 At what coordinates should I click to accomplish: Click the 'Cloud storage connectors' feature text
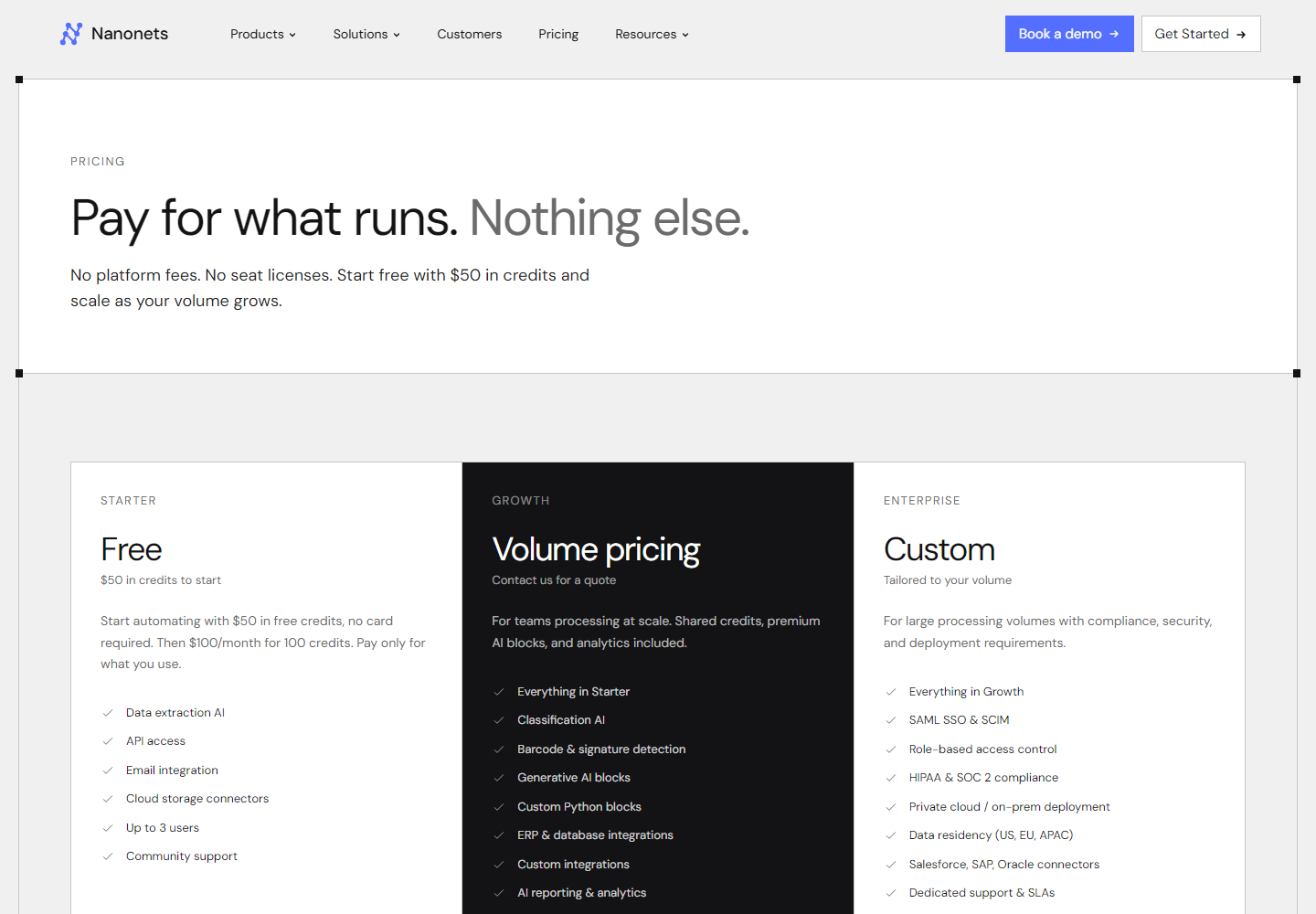click(197, 799)
